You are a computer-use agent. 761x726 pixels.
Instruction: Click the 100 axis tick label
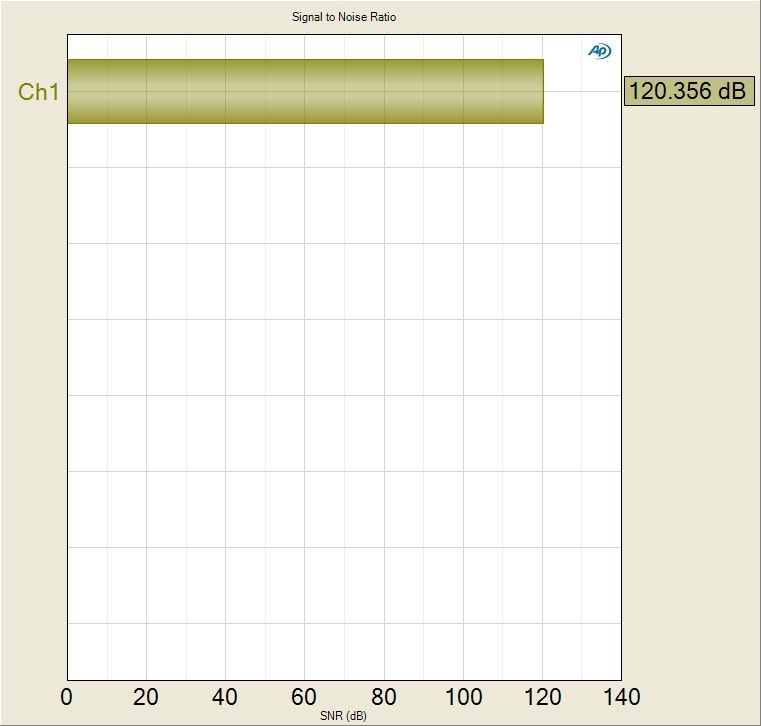(463, 697)
